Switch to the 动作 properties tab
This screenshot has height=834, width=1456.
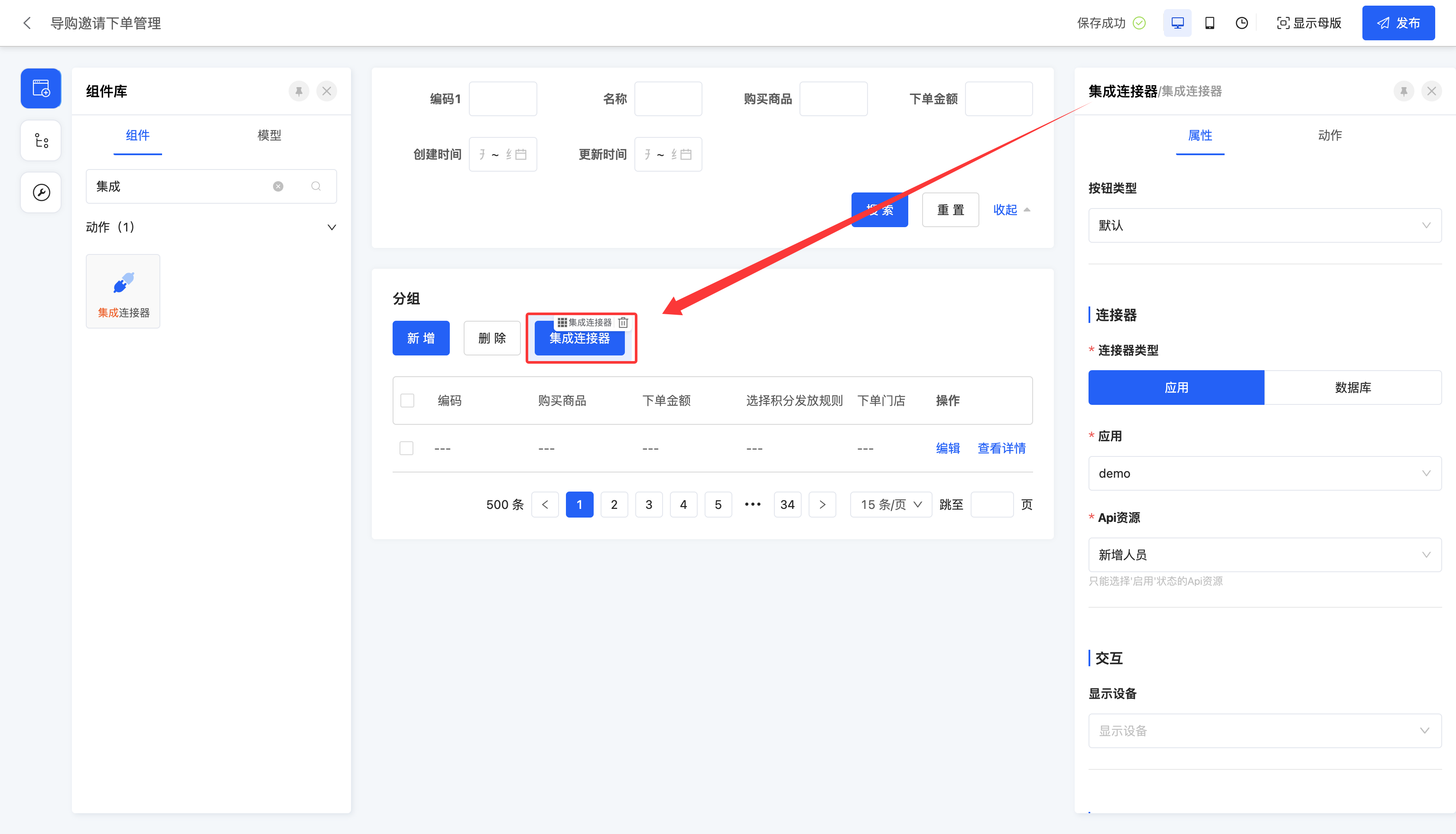pyautogui.click(x=1329, y=135)
